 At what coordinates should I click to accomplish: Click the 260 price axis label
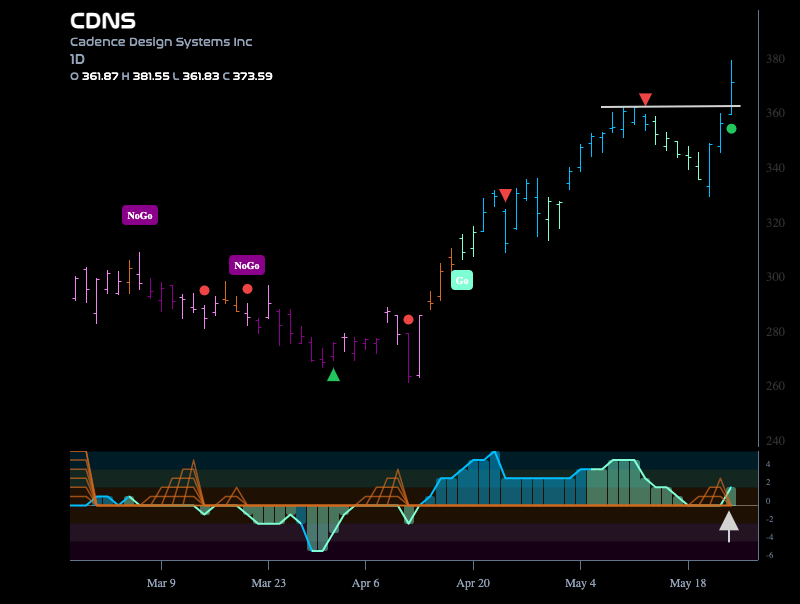click(x=775, y=386)
